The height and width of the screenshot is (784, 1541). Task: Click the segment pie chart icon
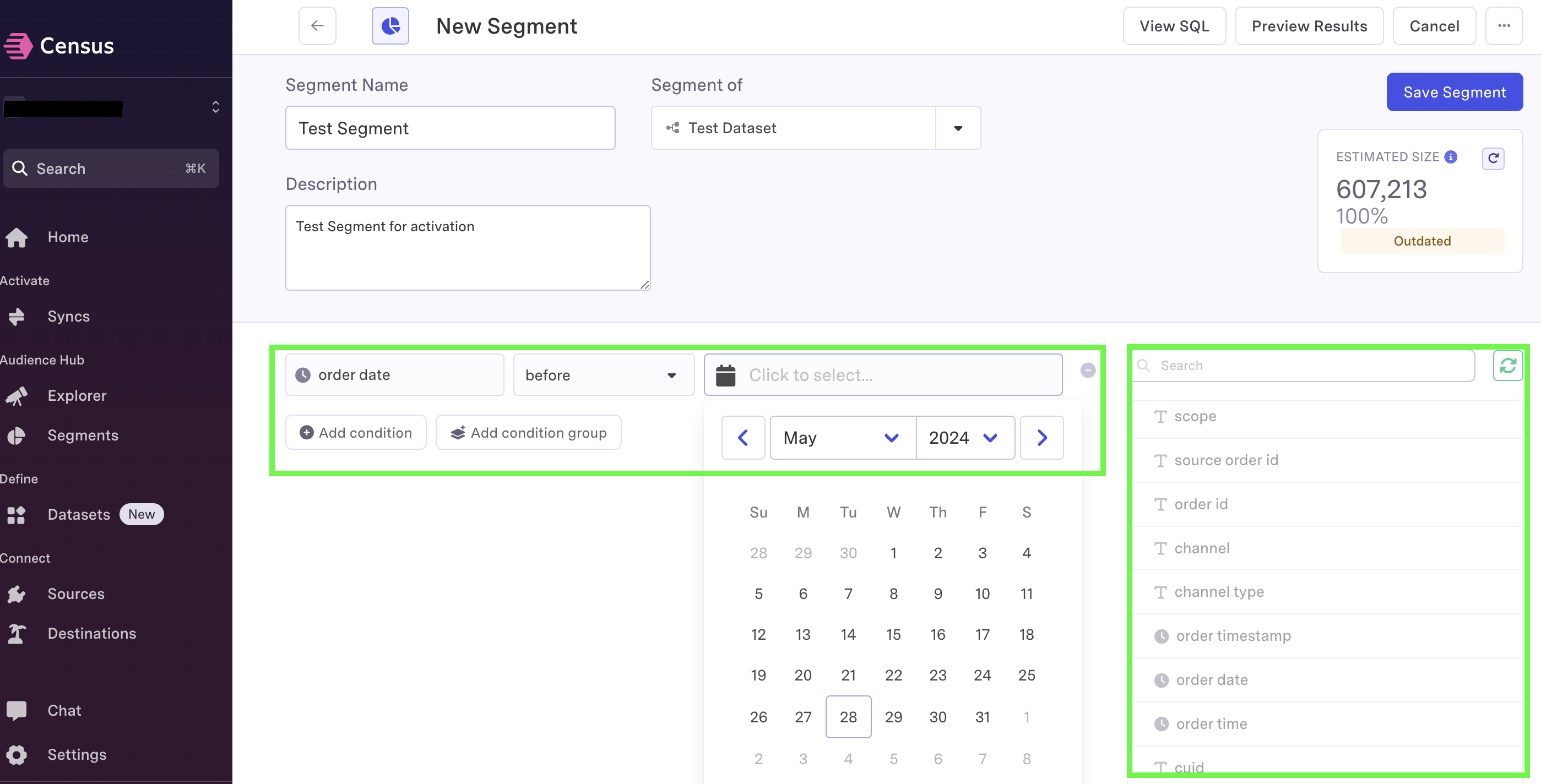coord(390,26)
